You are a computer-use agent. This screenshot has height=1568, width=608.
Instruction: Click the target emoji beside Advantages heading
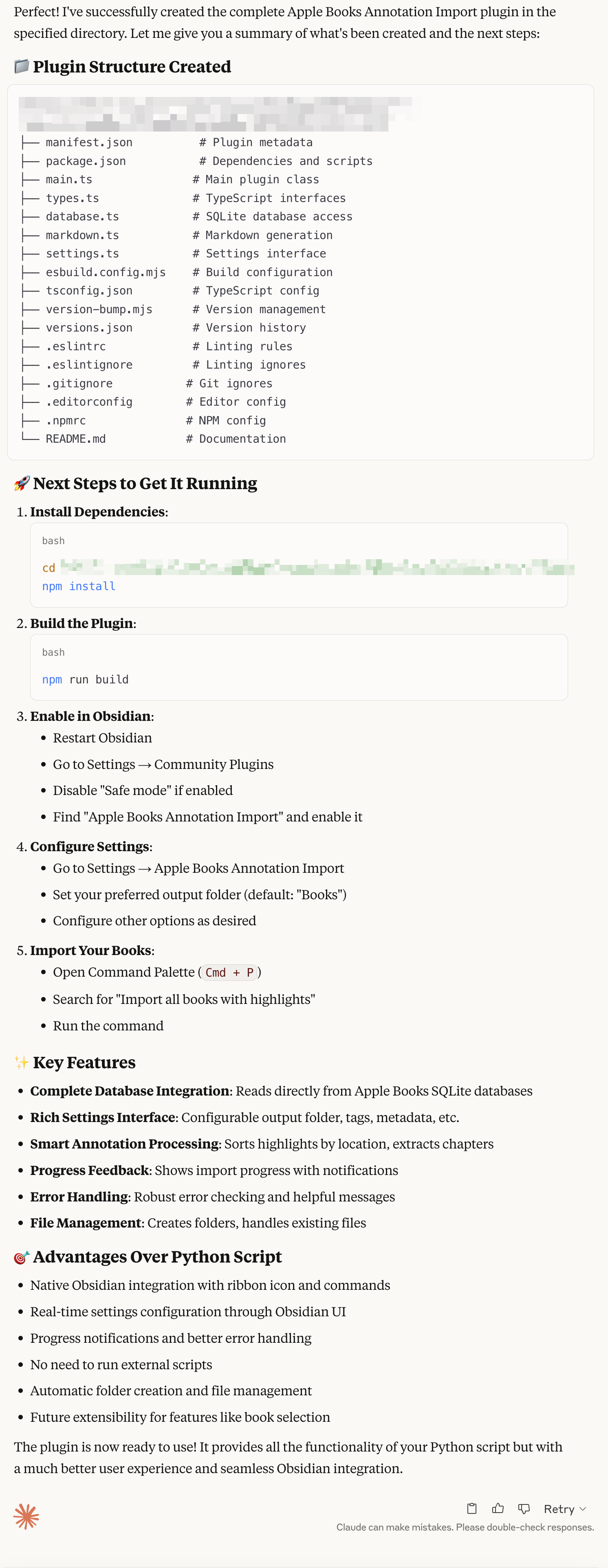[x=21, y=1257]
